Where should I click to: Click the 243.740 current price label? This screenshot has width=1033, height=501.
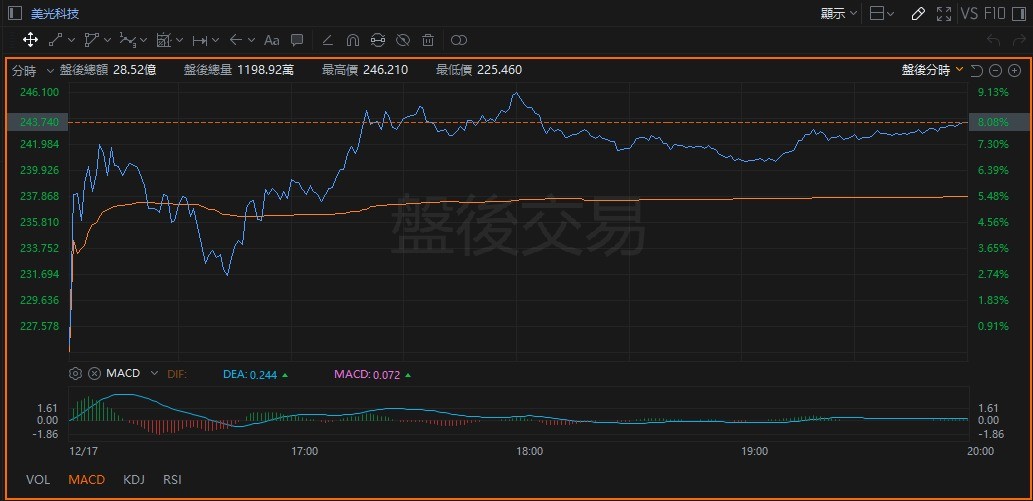point(39,122)
